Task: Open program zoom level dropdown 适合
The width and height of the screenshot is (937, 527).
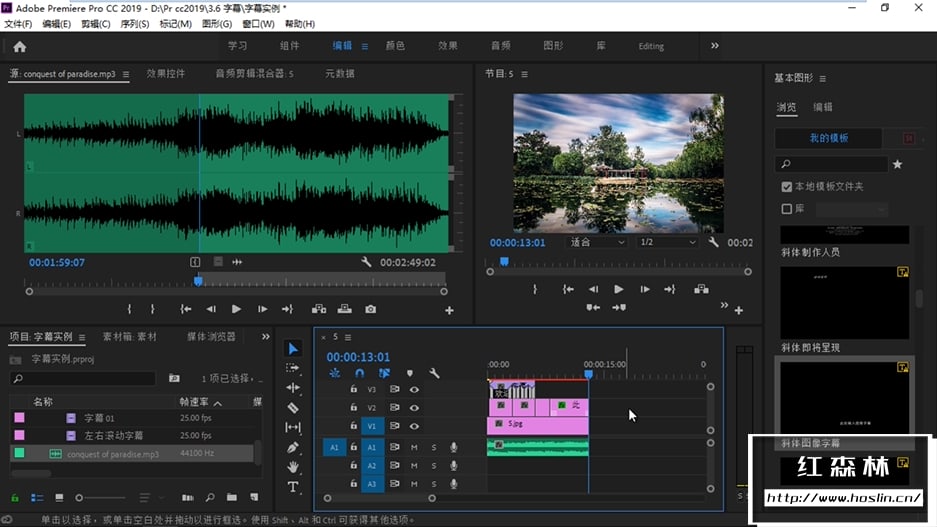Action: point(596,242)
